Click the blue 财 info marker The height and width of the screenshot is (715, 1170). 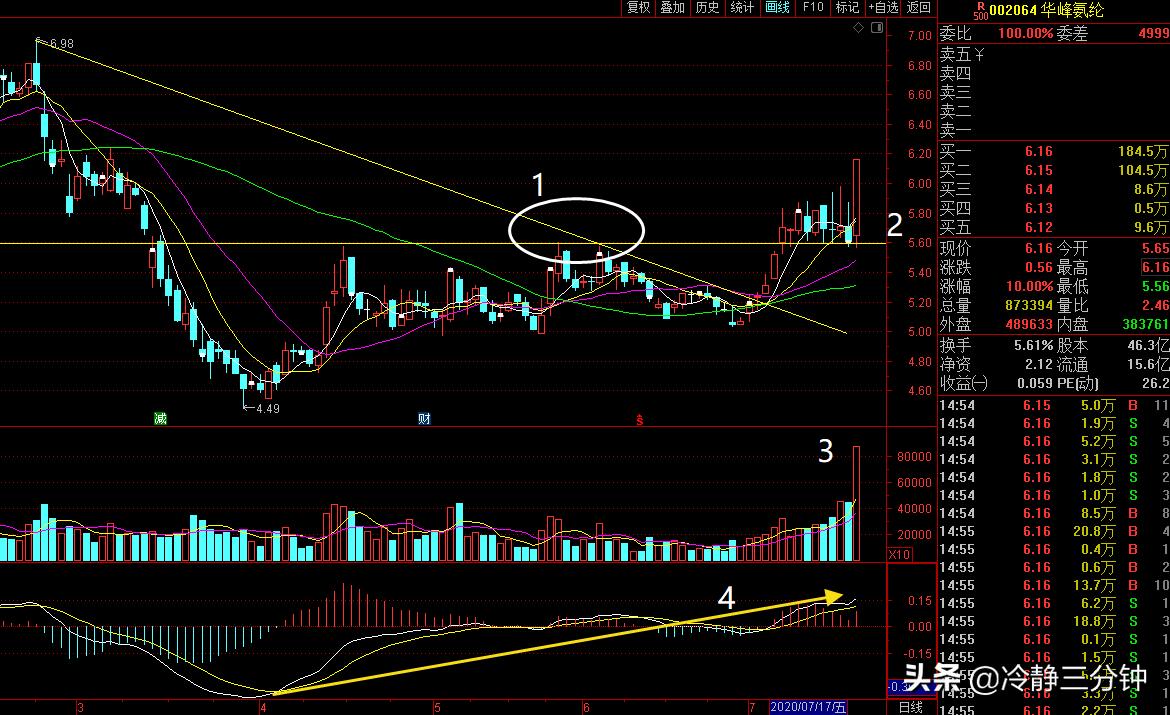[424, 418]
